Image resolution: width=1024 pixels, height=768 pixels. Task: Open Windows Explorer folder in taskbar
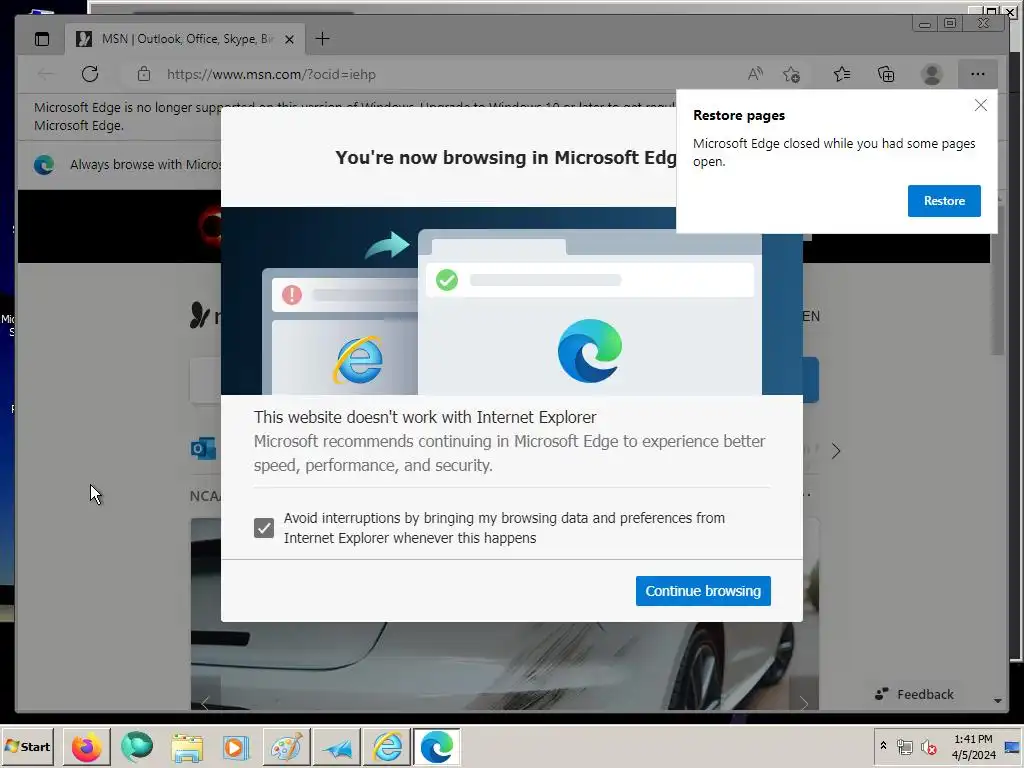coord(187,746)
